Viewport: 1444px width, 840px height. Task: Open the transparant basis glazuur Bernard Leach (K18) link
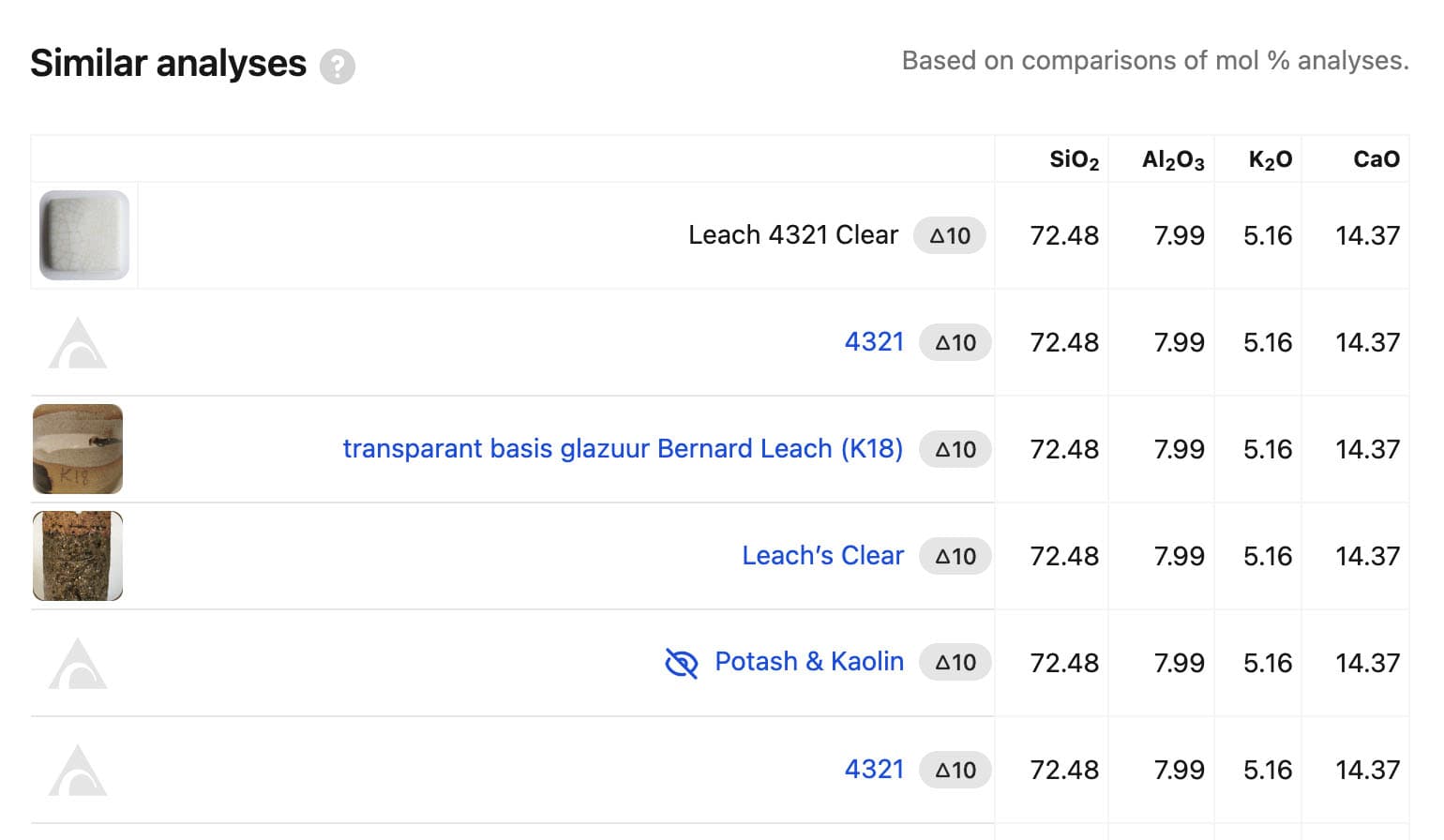tap(623, 449)
